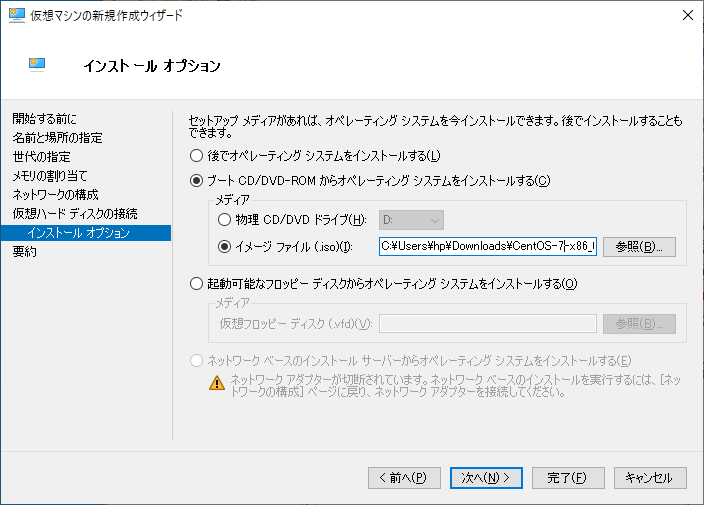Viewport: 704px width, 505px height.
Task: Open the D: drive dropdown
Action: (411, 220)
